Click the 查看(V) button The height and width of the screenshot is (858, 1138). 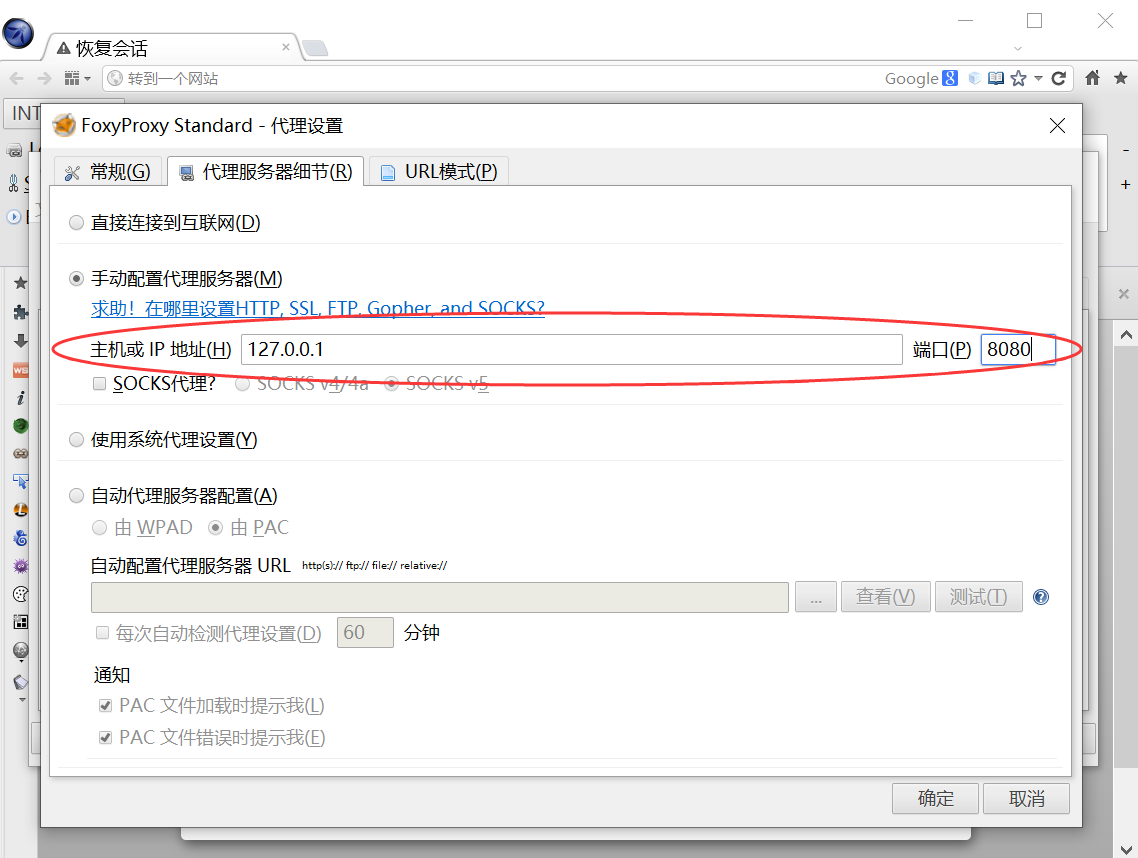point(885,597)
